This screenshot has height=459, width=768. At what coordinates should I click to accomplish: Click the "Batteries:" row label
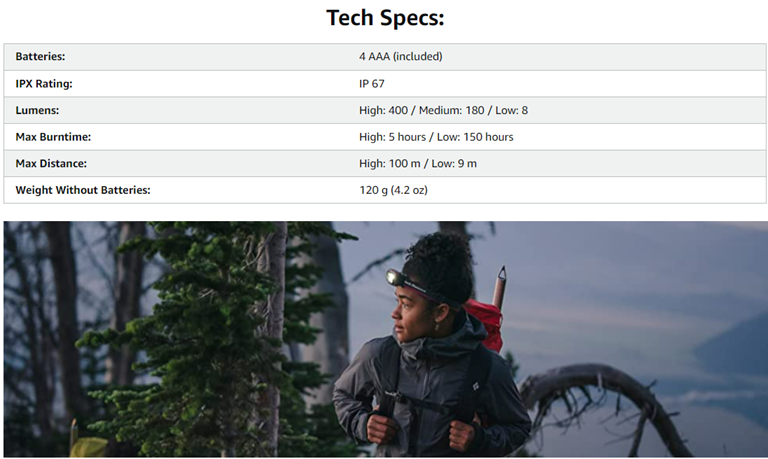(40, 57)
